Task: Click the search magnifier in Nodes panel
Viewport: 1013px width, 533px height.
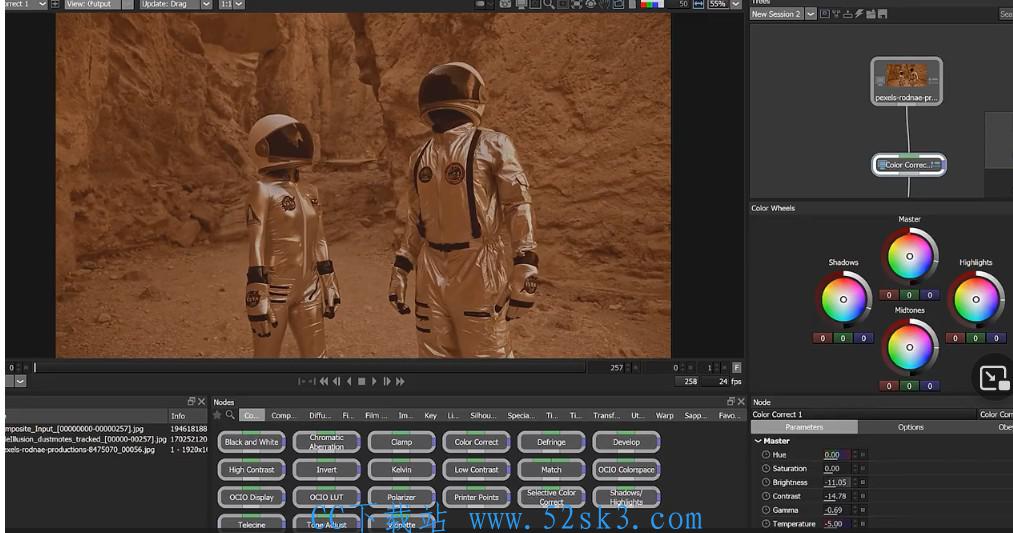Action: (x=230, y=415)
